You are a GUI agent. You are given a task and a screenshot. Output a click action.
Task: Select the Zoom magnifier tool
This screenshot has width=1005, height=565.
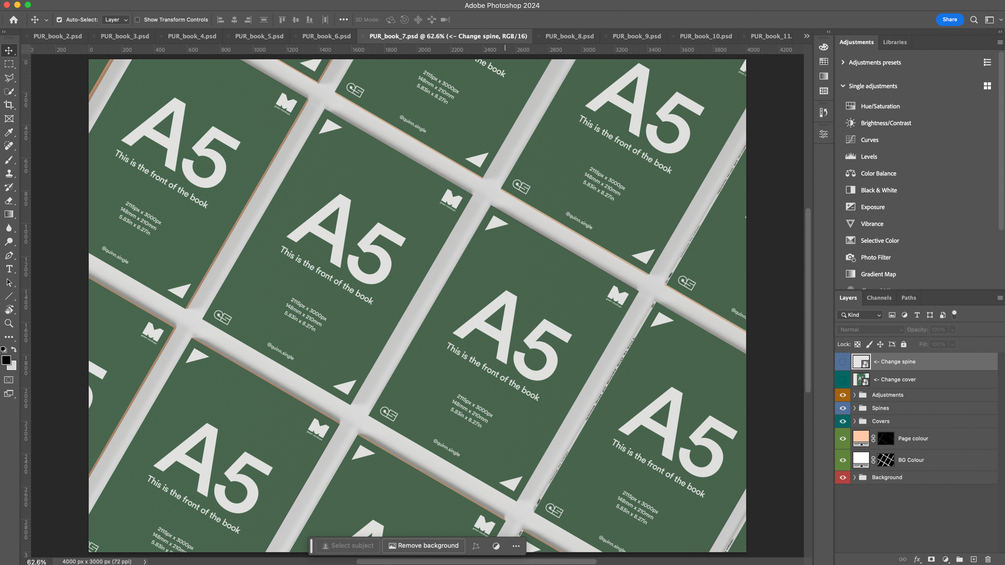tap(9, 323)
